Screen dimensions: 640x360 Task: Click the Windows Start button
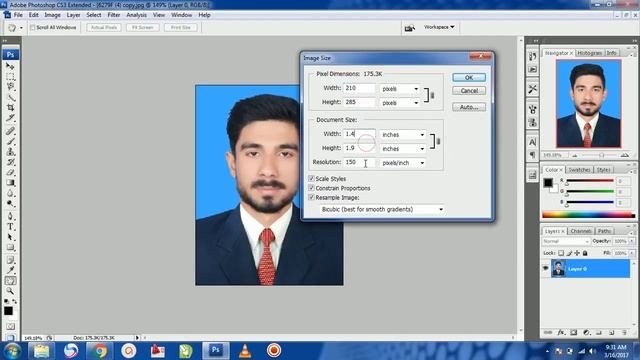[x=12, y=351]
